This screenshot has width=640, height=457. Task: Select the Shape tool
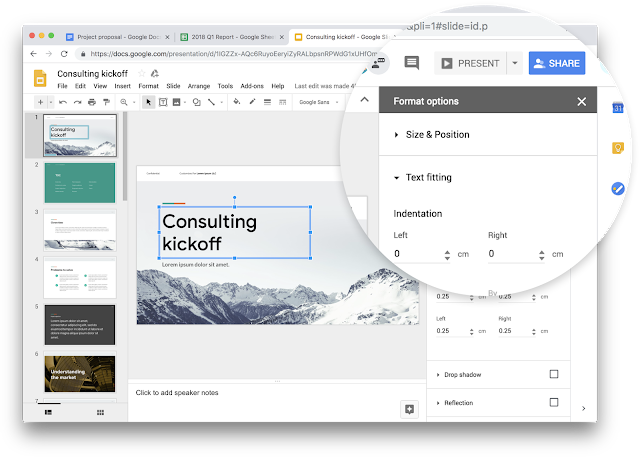[x=197, y=102]
